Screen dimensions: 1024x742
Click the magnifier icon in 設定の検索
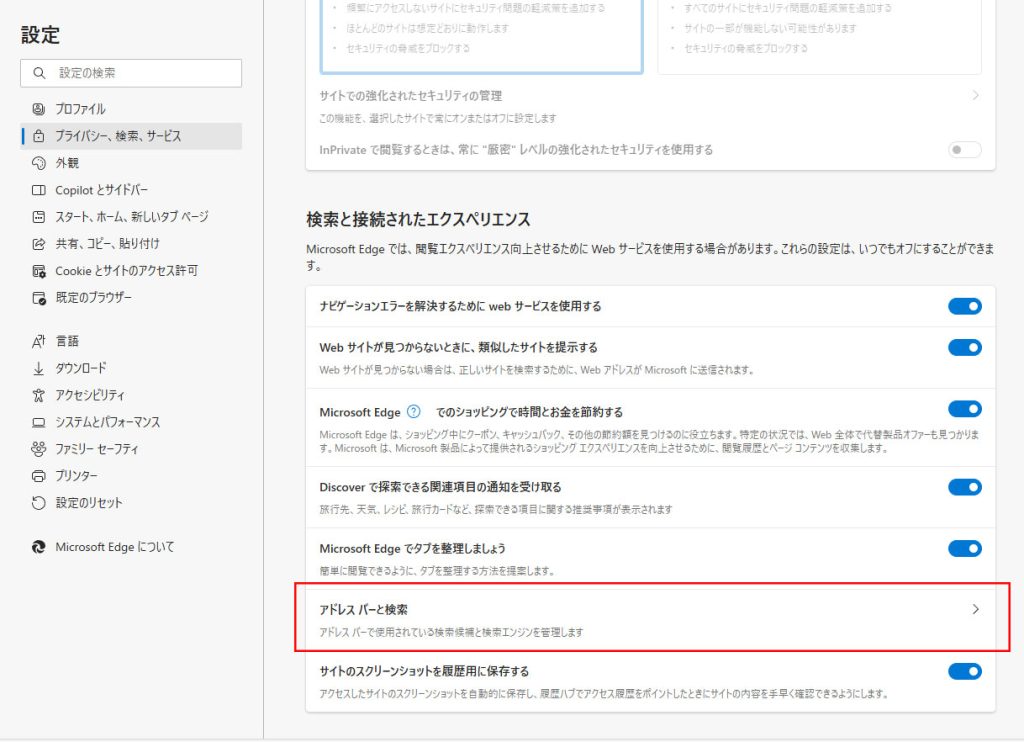pyautogui.click(x=39, y=73)
